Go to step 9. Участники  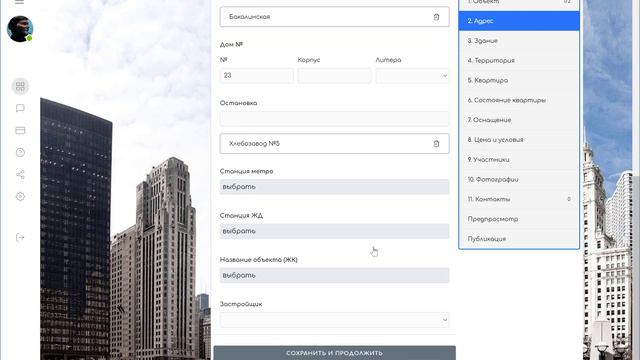[519, 160]
